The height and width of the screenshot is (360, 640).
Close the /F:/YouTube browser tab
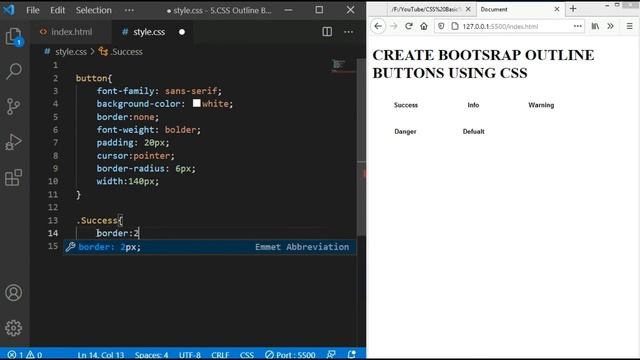[468, 9]
